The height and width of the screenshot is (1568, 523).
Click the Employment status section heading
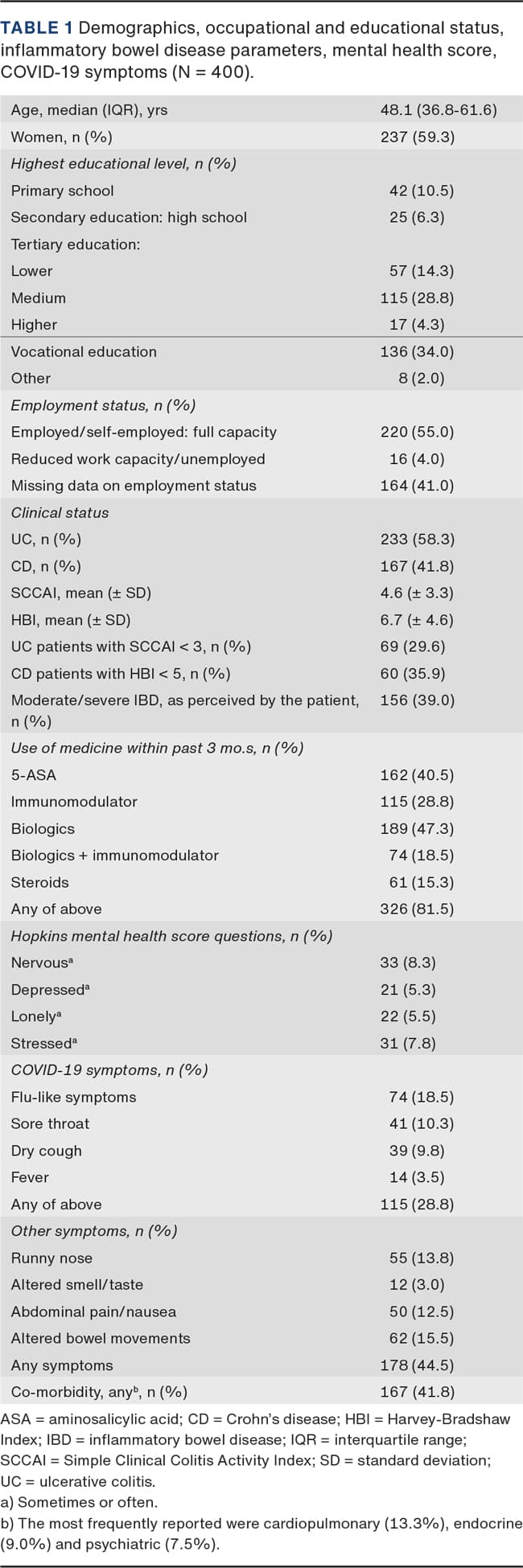(x=103, y=405)
